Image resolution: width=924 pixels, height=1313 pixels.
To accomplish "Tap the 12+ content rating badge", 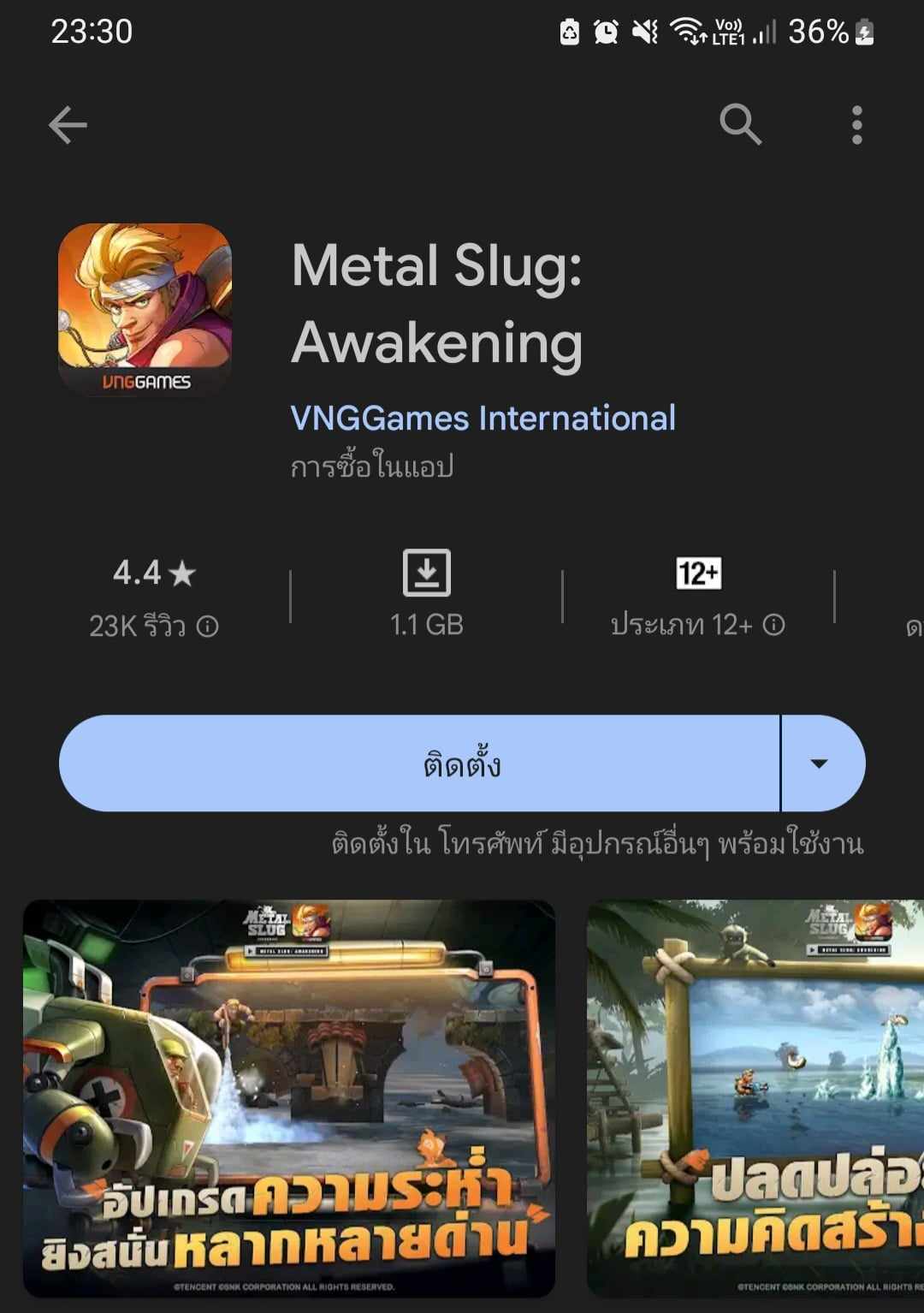I will tap(698, 573).
